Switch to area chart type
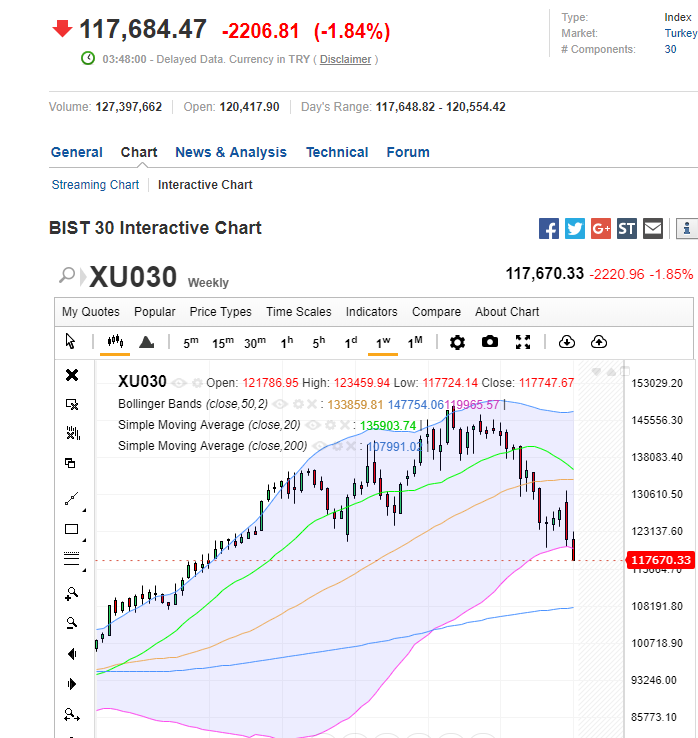 146,342
